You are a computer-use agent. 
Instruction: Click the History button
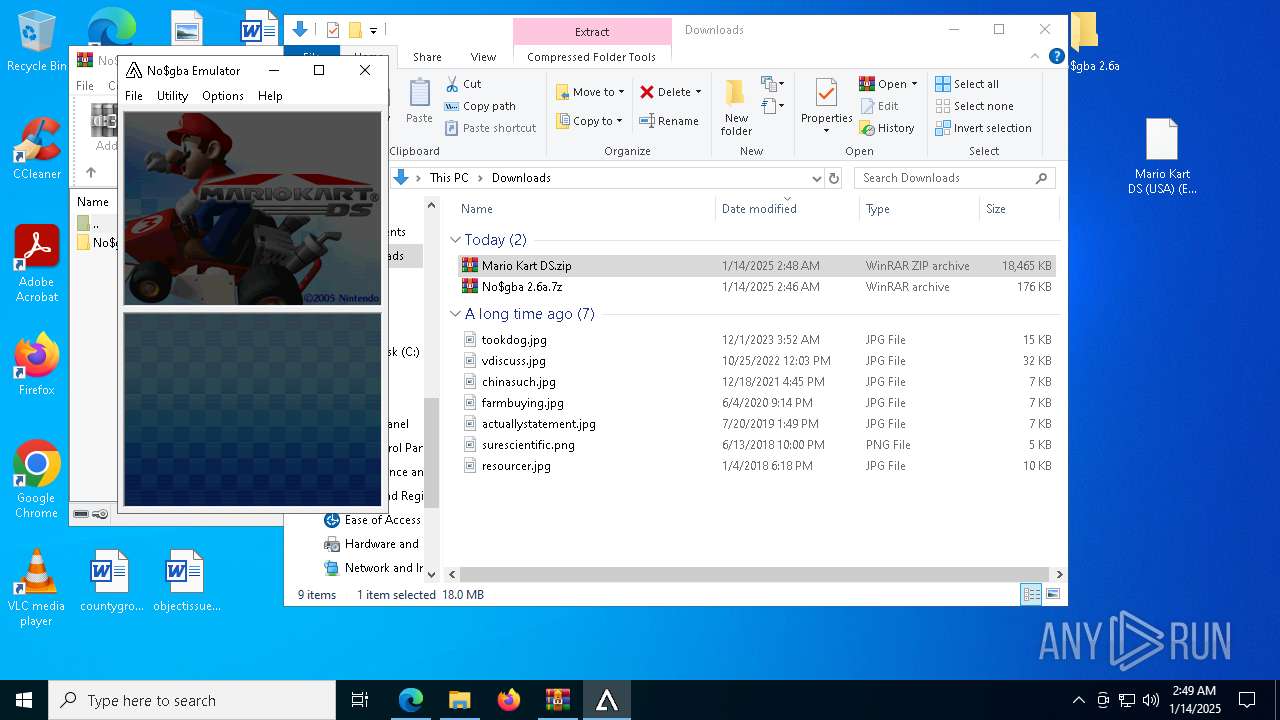pos(887,128)
